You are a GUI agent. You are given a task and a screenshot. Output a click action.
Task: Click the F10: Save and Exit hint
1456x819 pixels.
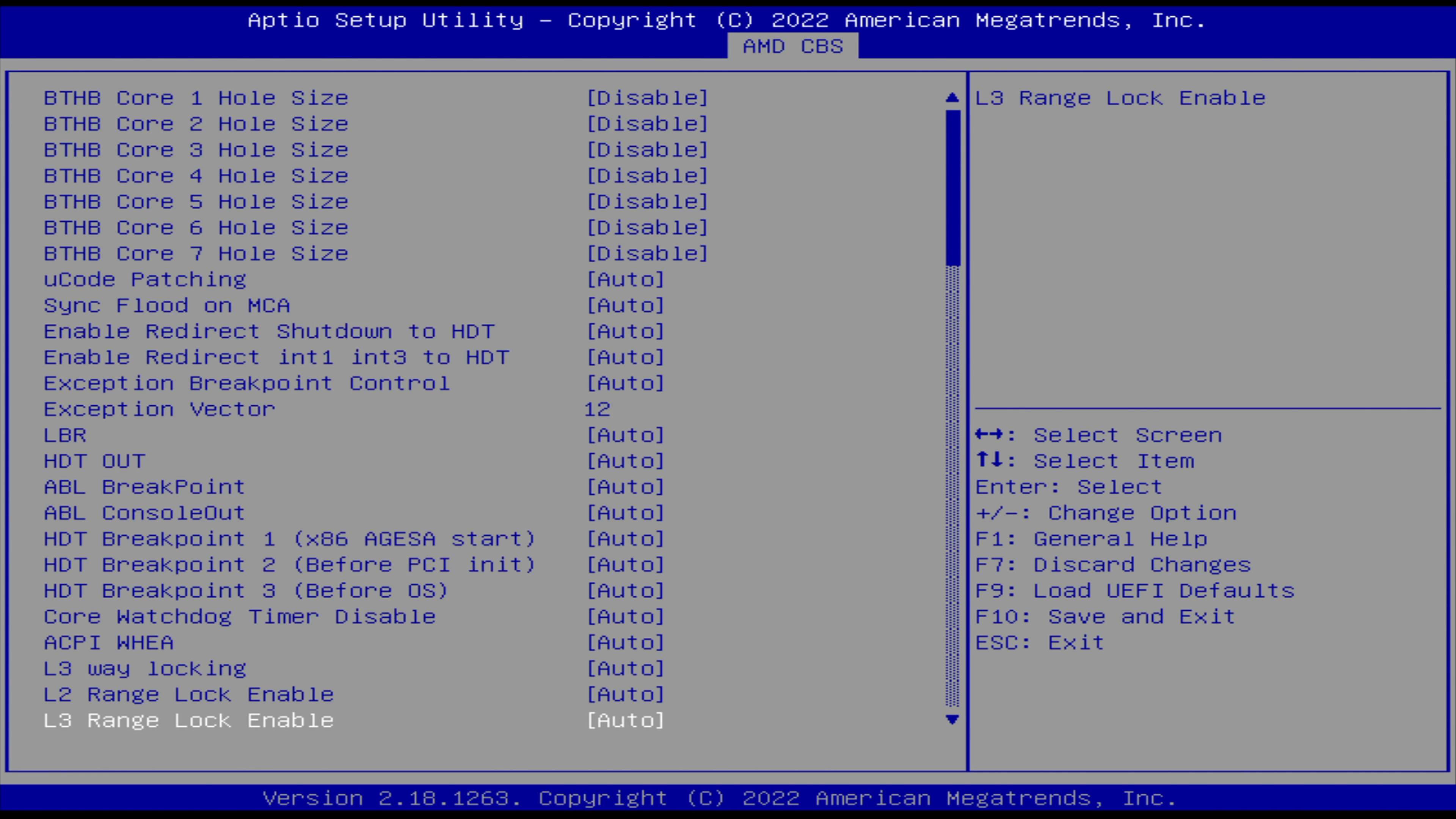pos(1106,617)
